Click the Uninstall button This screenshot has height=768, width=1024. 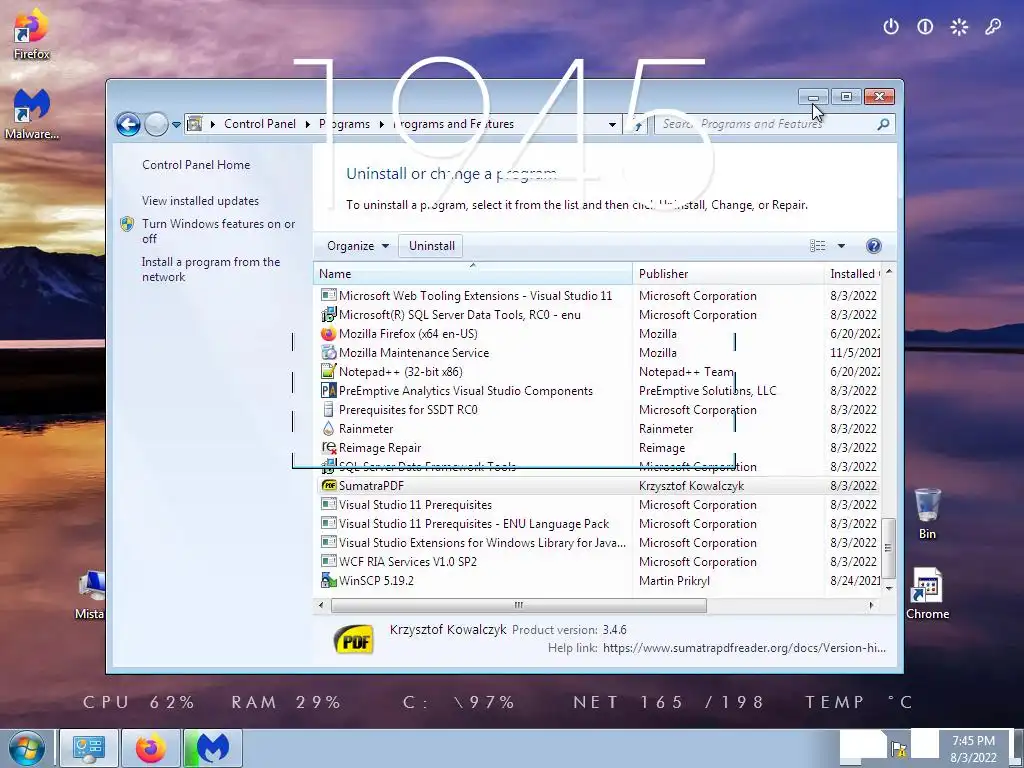(x=432, y=246)
